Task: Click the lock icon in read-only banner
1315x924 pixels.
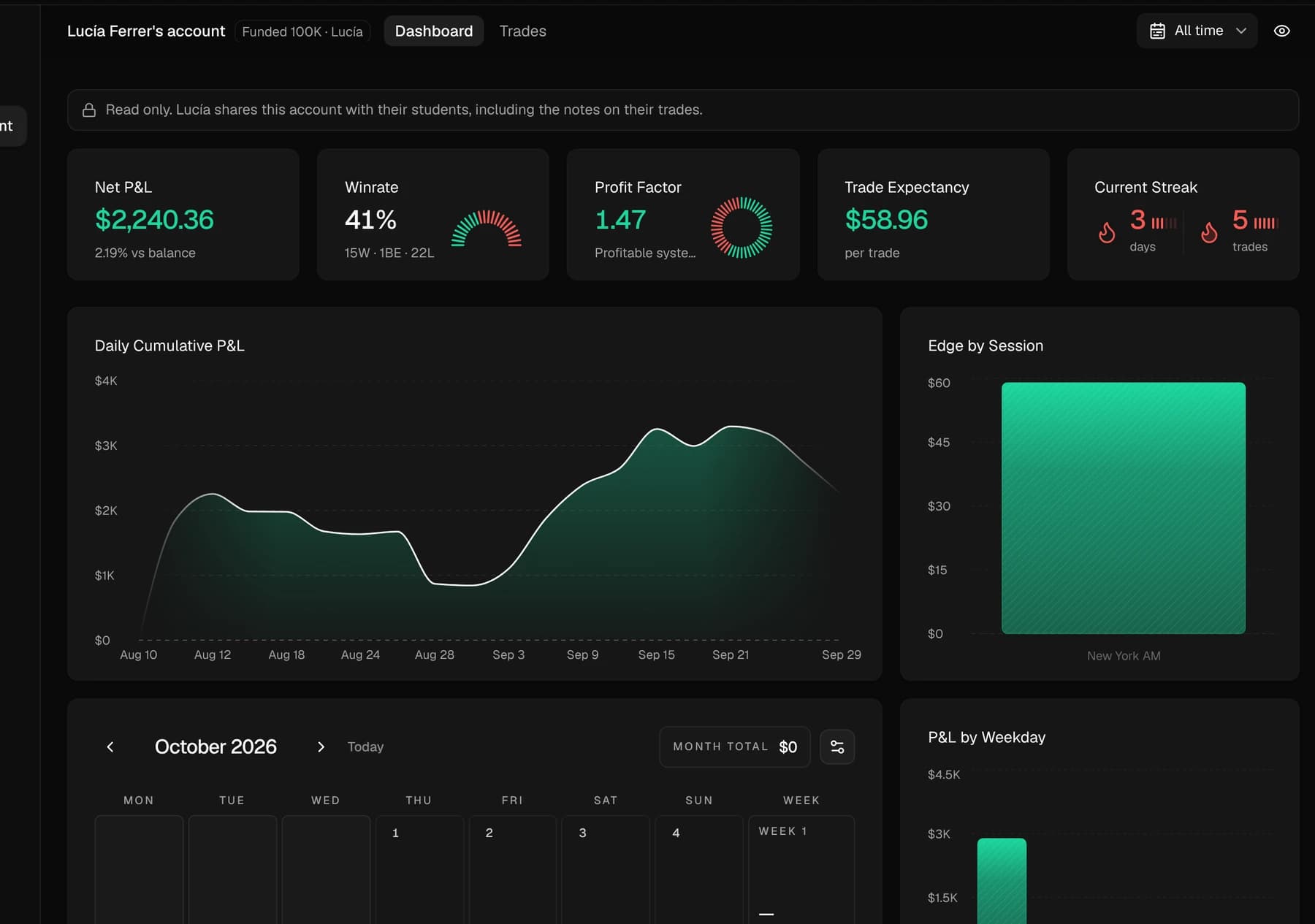Action: 89,110
